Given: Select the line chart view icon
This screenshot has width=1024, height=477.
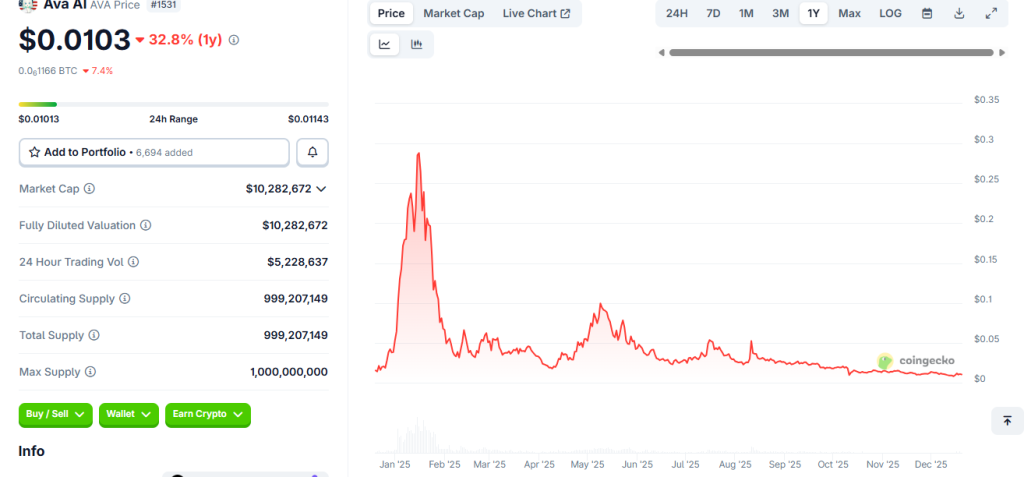Looking at the screenshot, I should (x=385, y=44).
